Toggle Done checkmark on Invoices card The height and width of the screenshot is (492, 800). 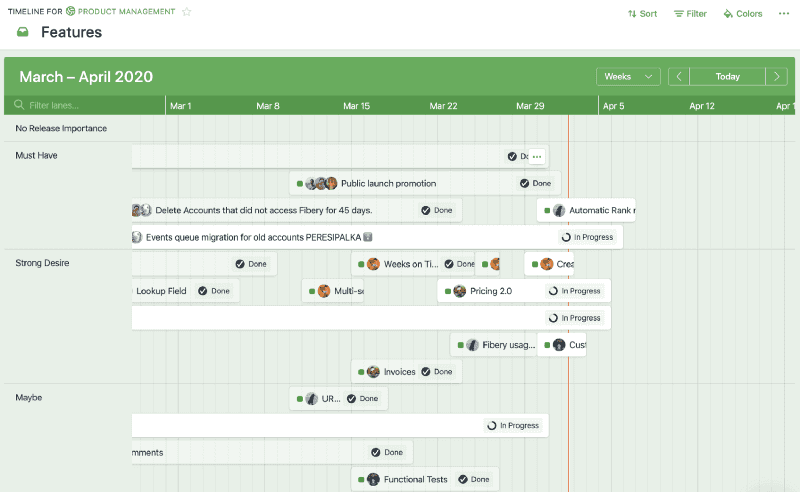click(x=425, y=372)
